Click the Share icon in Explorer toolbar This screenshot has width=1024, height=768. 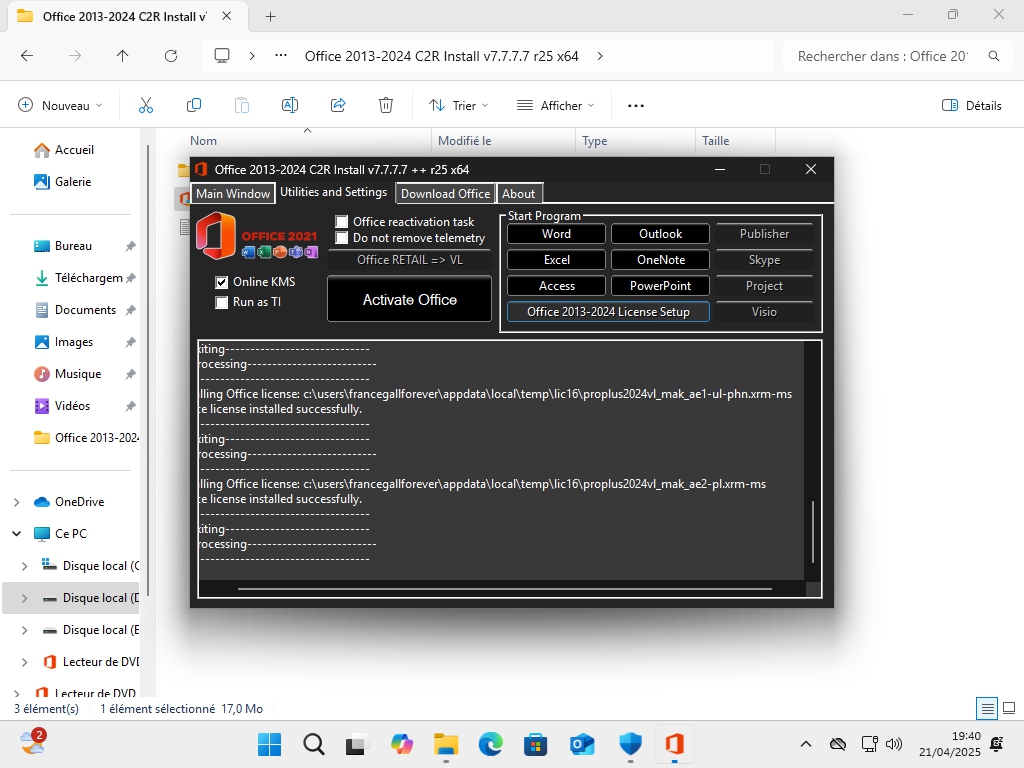pyautogui.click(x=338, y=105)
